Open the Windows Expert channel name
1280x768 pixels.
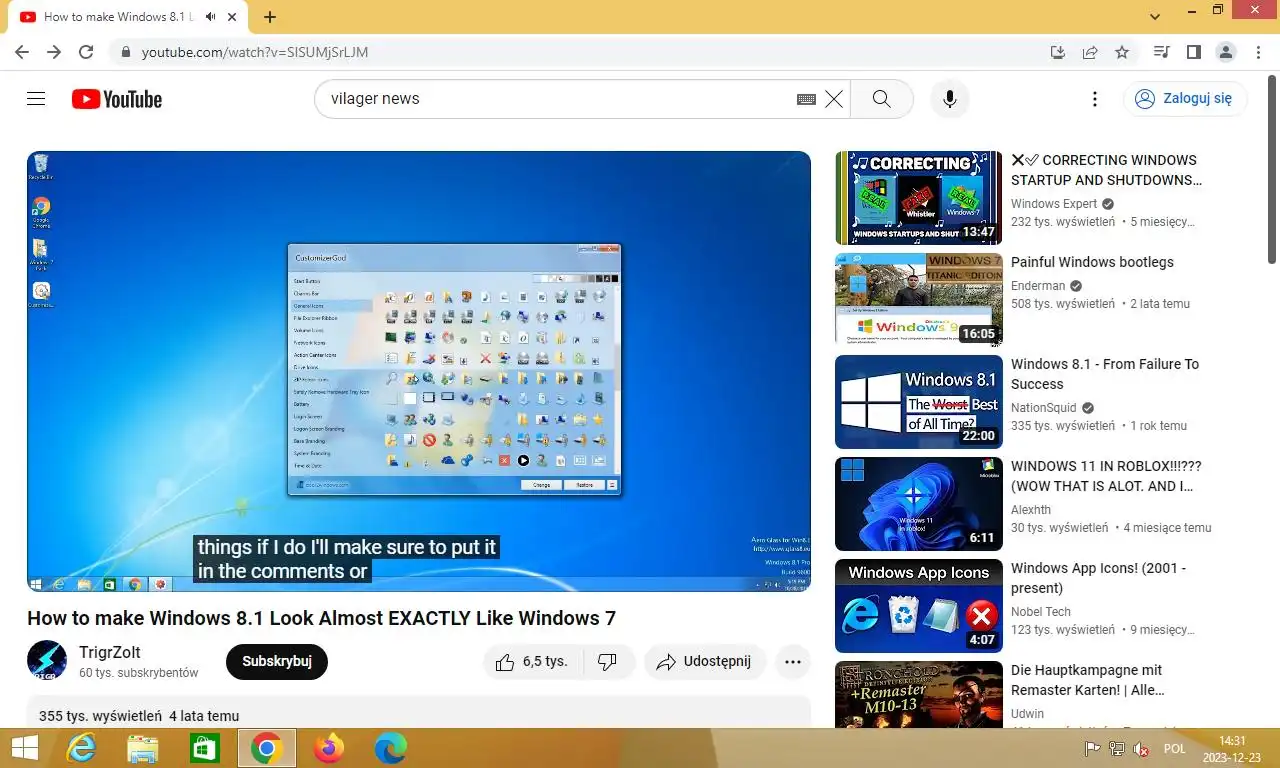click(1054, 204)
